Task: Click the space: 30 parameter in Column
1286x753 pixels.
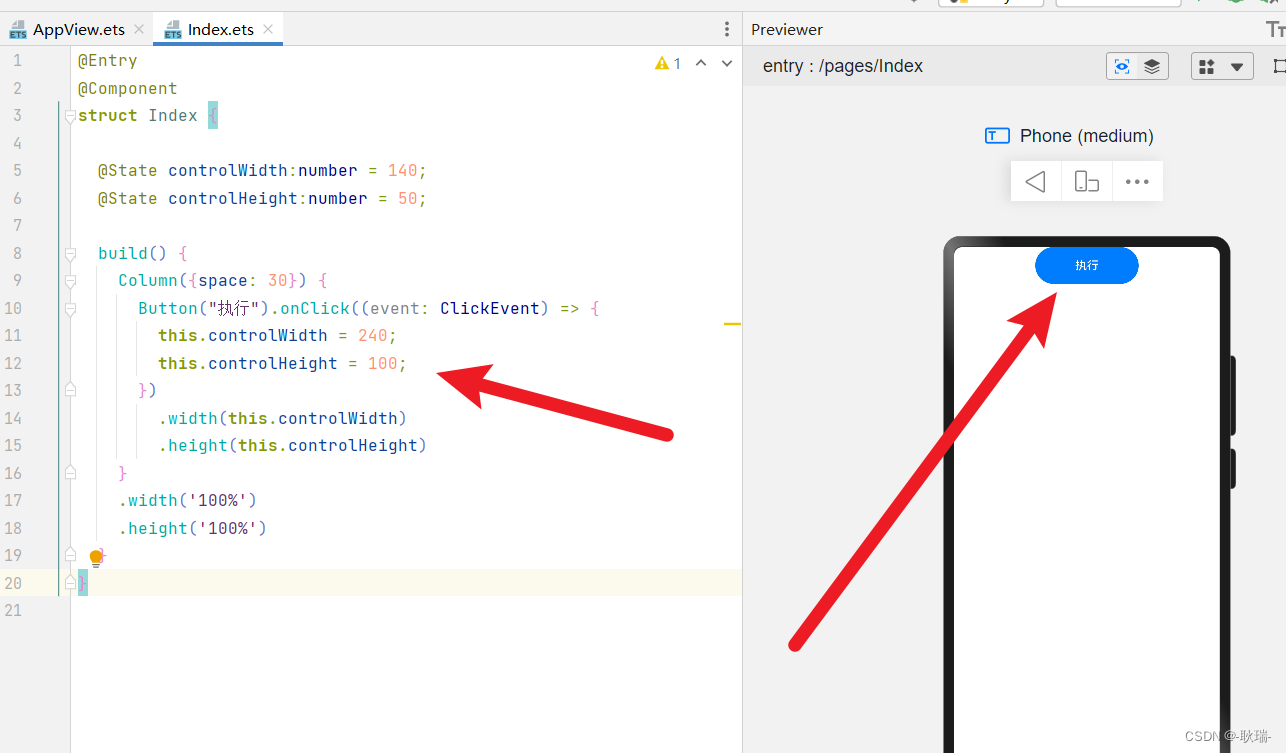Action: (243, 281)
